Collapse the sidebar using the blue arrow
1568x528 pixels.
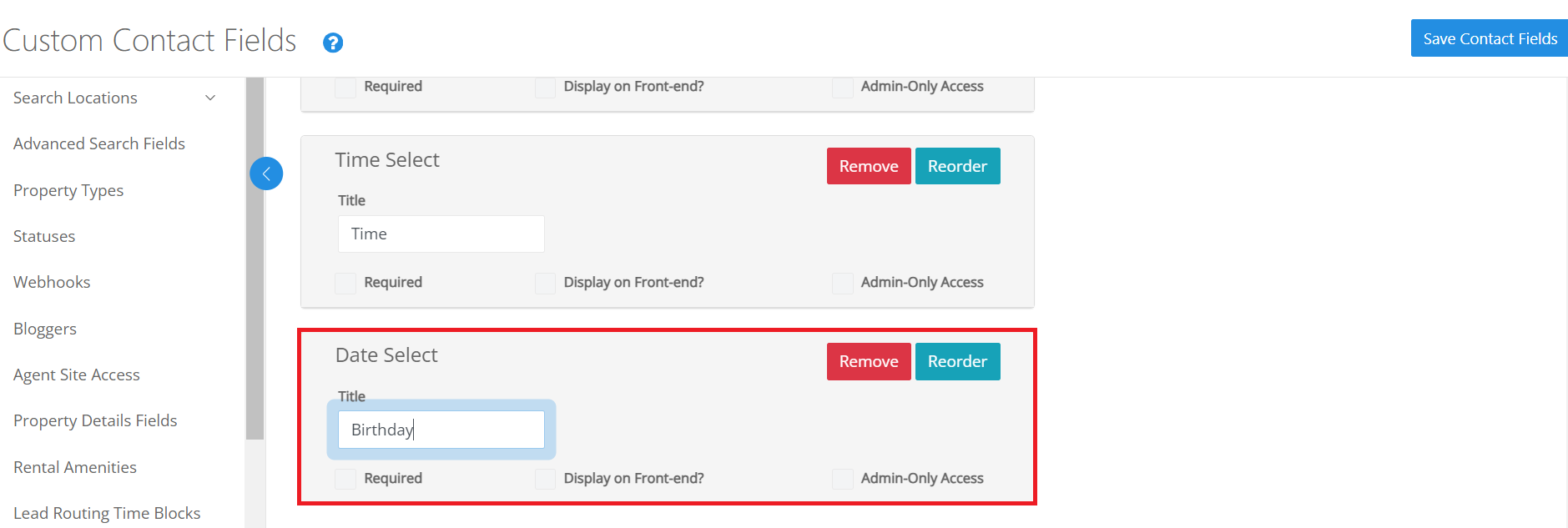[266, 173]
